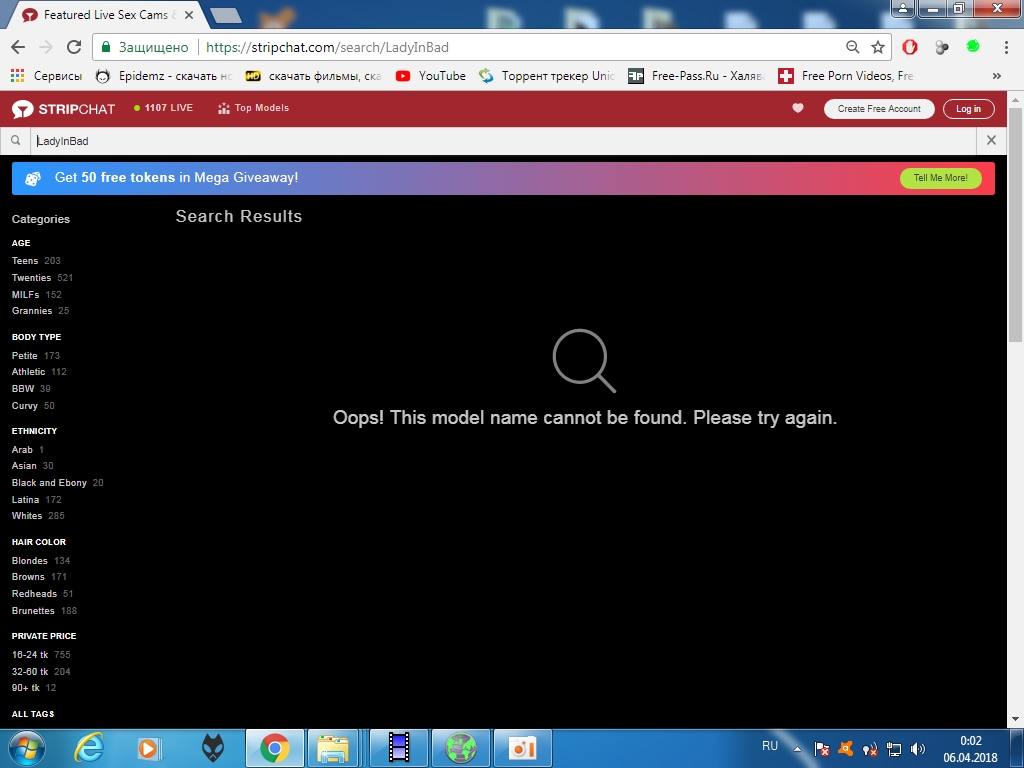Click the green lock security icon
Image resolution: width=1024 pixels, height=768 pixels.
tap(106, 47)
